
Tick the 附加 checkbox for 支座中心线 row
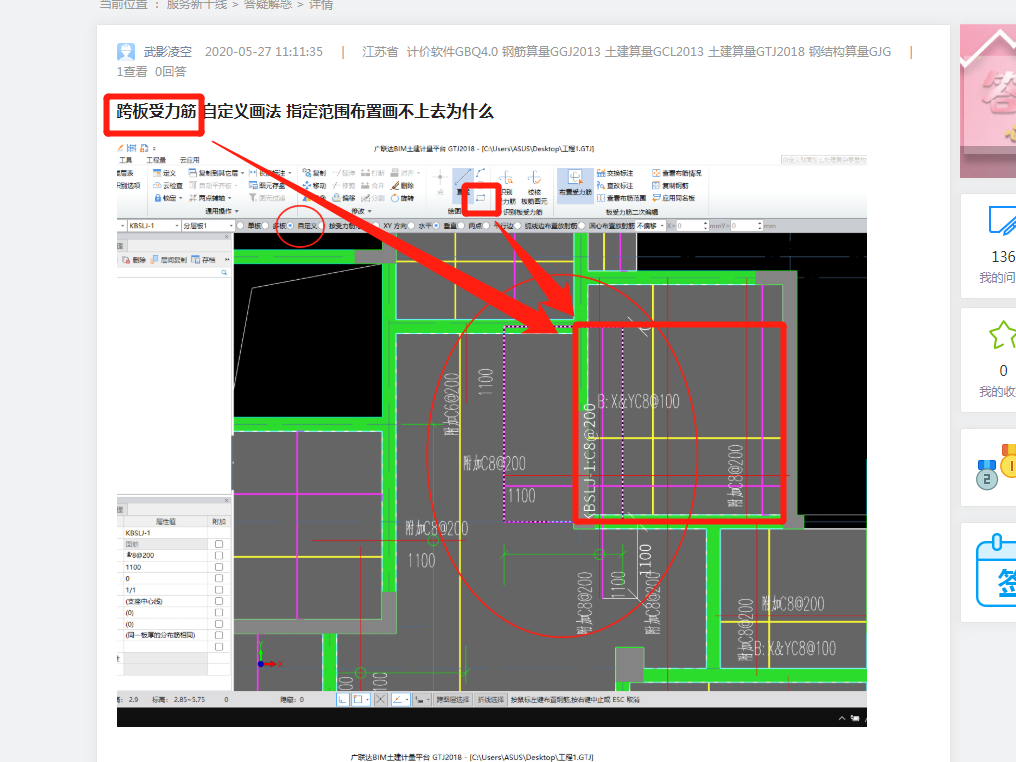(x=219, y=601)
